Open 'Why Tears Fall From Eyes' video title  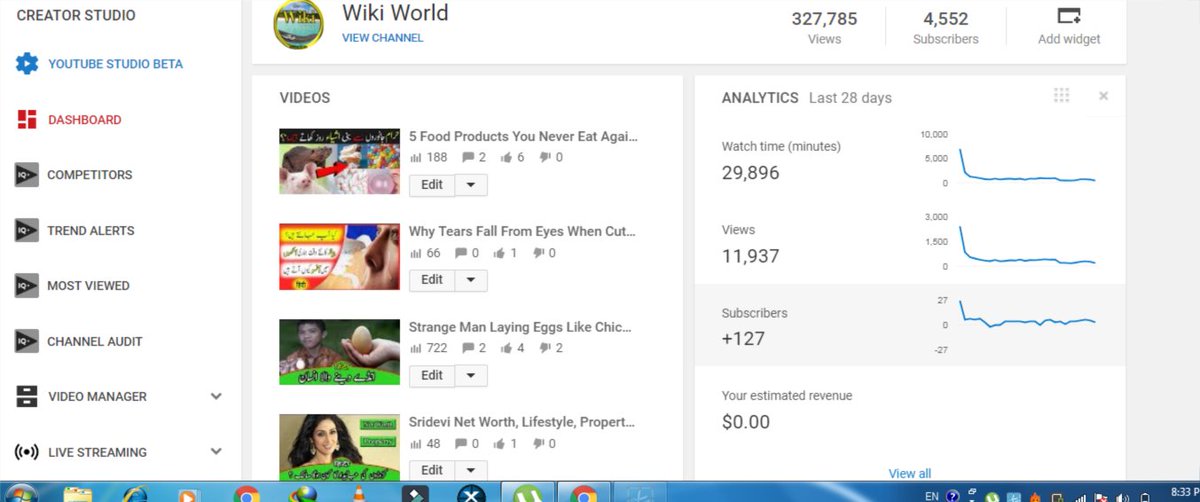pyautogui.click(x=522, y=231)
